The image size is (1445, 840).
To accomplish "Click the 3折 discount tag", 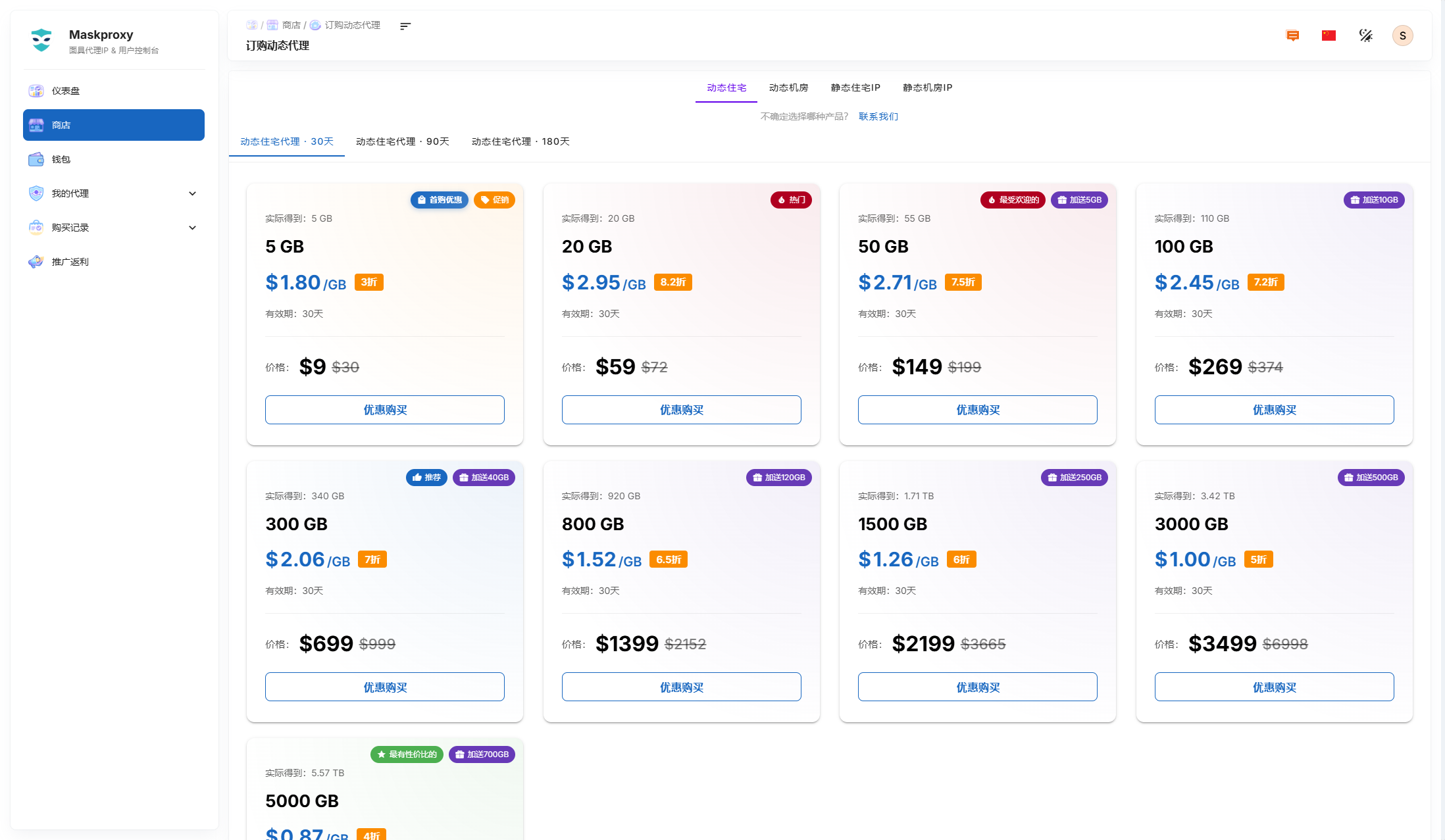I will (369, 282).
